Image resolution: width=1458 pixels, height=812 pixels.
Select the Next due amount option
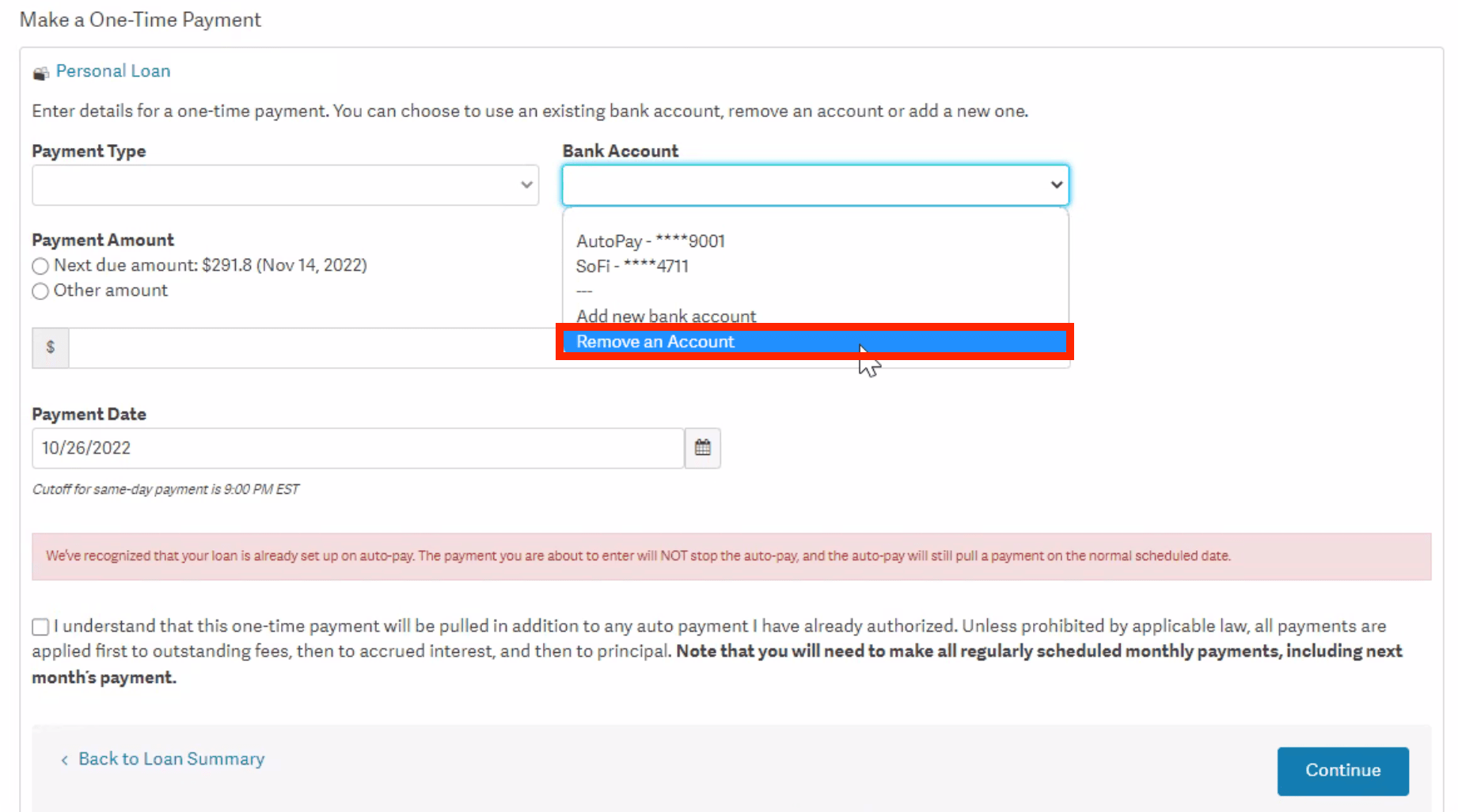click(x=40, y=266)
